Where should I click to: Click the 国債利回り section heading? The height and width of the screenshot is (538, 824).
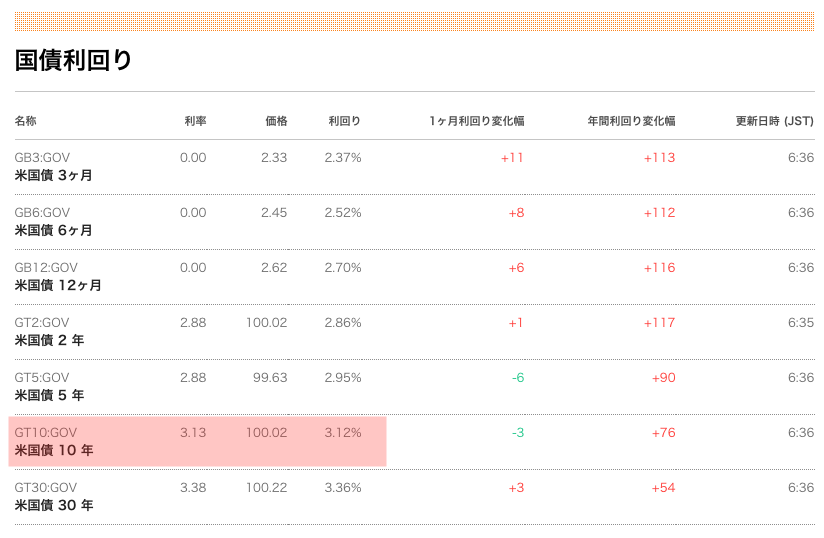pos(73,60)
